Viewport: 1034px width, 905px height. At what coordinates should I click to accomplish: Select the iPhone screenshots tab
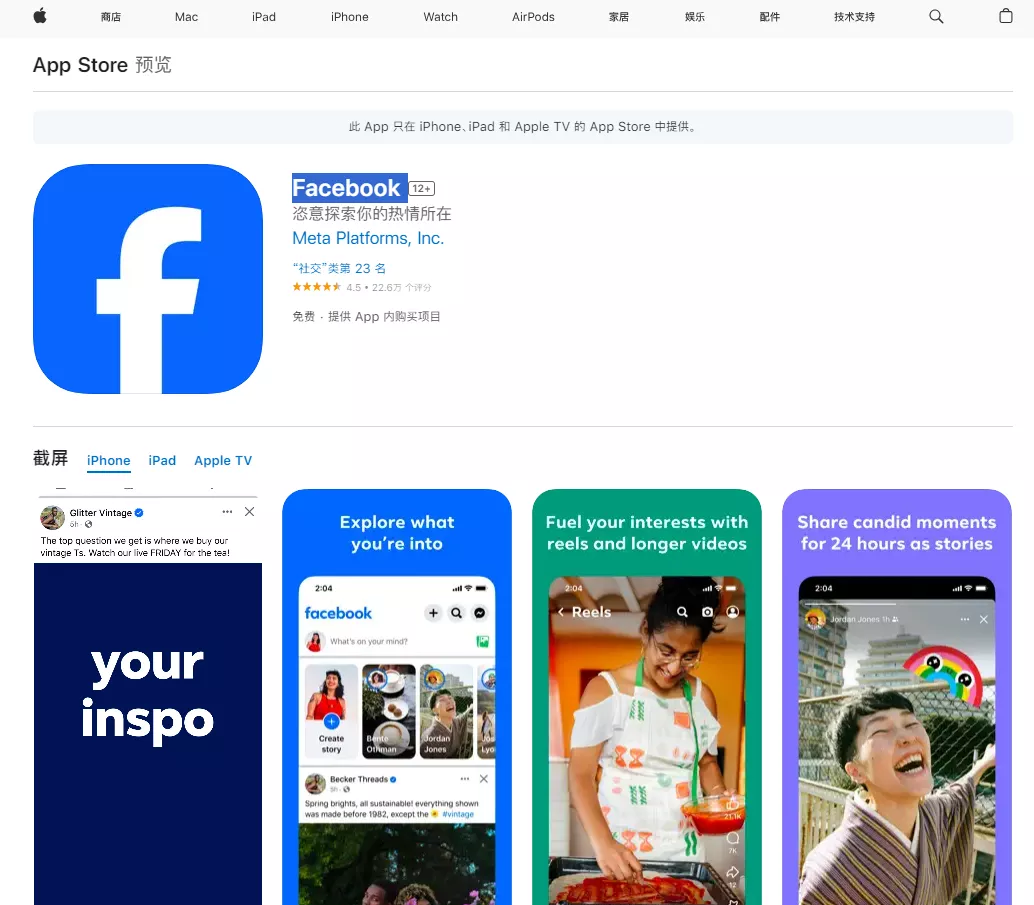coord(108,460)
